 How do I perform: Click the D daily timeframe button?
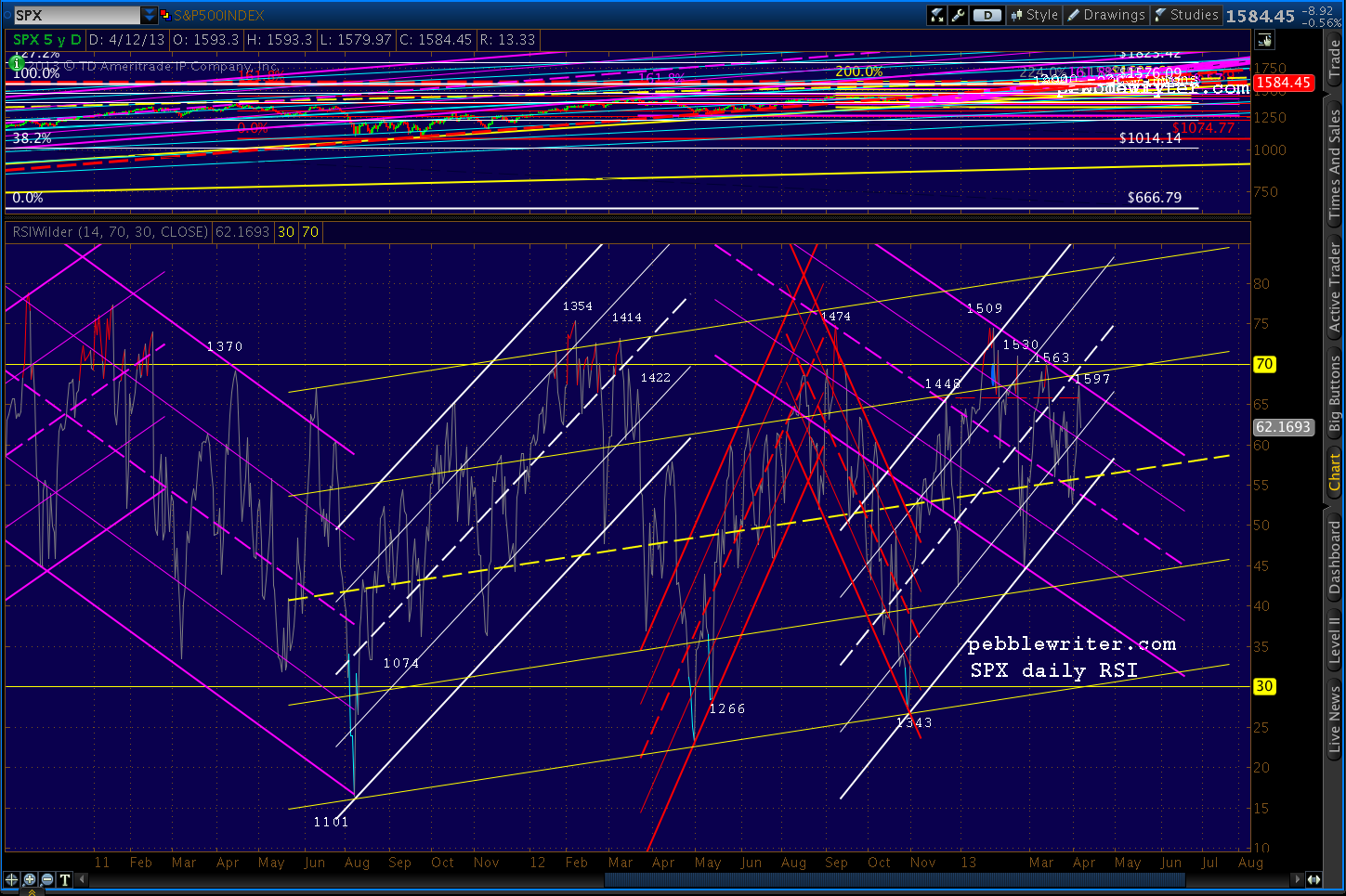click(x=988, y=15)
